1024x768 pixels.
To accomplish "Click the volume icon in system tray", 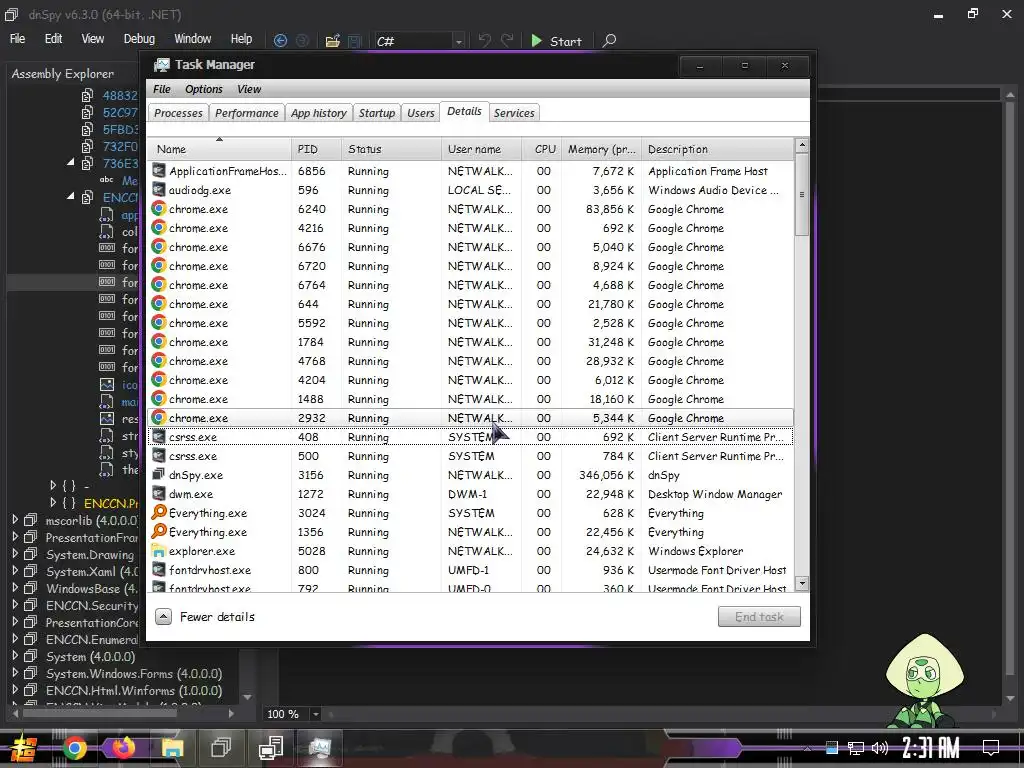I will pos(880,748).
